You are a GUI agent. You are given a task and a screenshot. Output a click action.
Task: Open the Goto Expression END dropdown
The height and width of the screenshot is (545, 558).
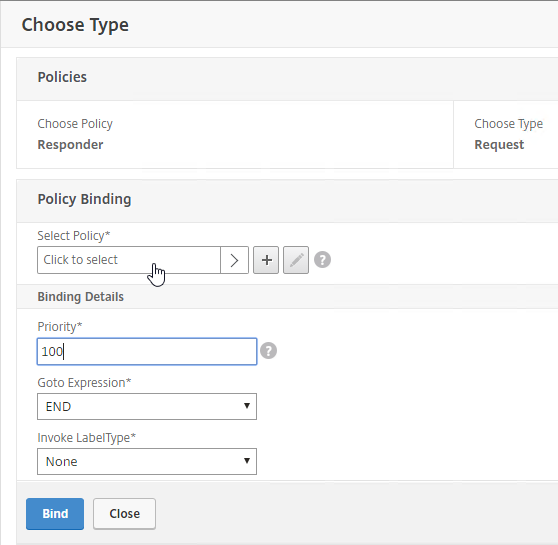click(147, 407)
